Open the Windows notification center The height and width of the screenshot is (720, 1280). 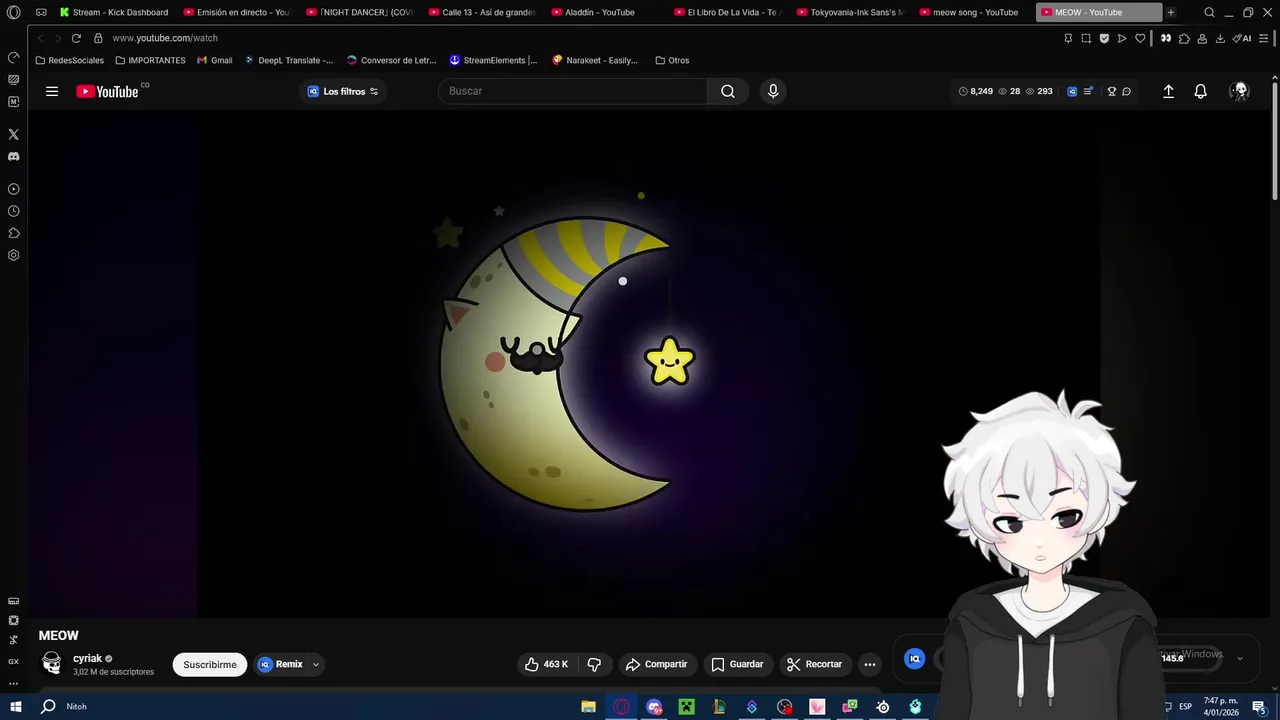[x=1260, y=707]
